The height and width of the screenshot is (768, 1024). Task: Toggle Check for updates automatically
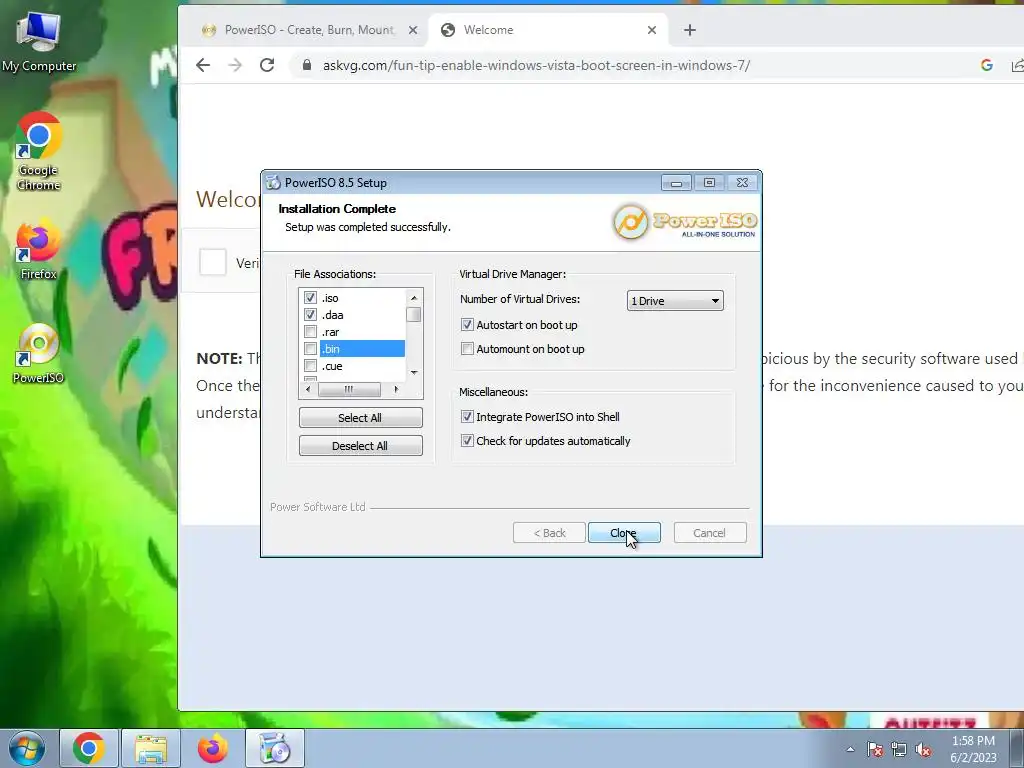467,441
